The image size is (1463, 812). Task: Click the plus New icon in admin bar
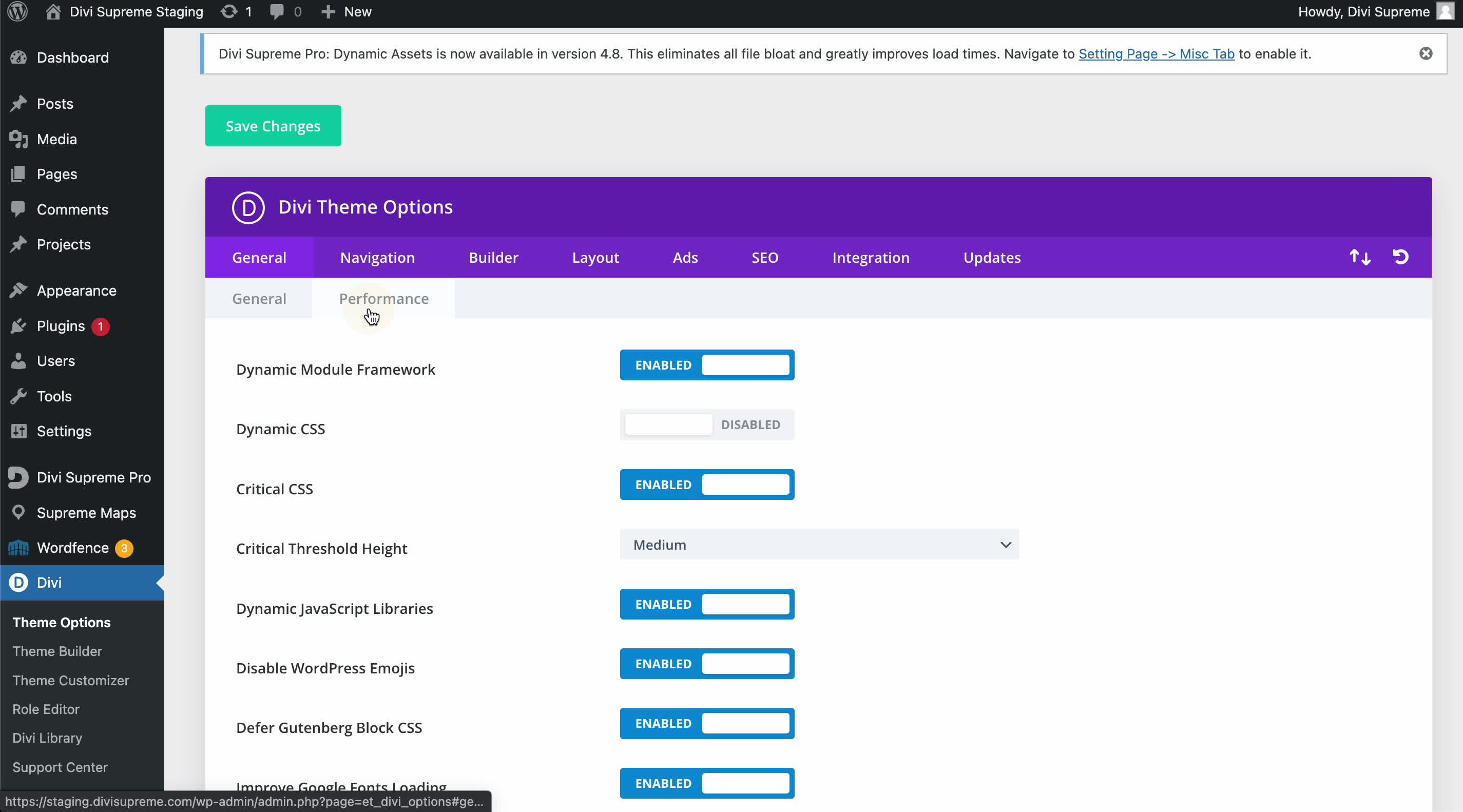328,12
